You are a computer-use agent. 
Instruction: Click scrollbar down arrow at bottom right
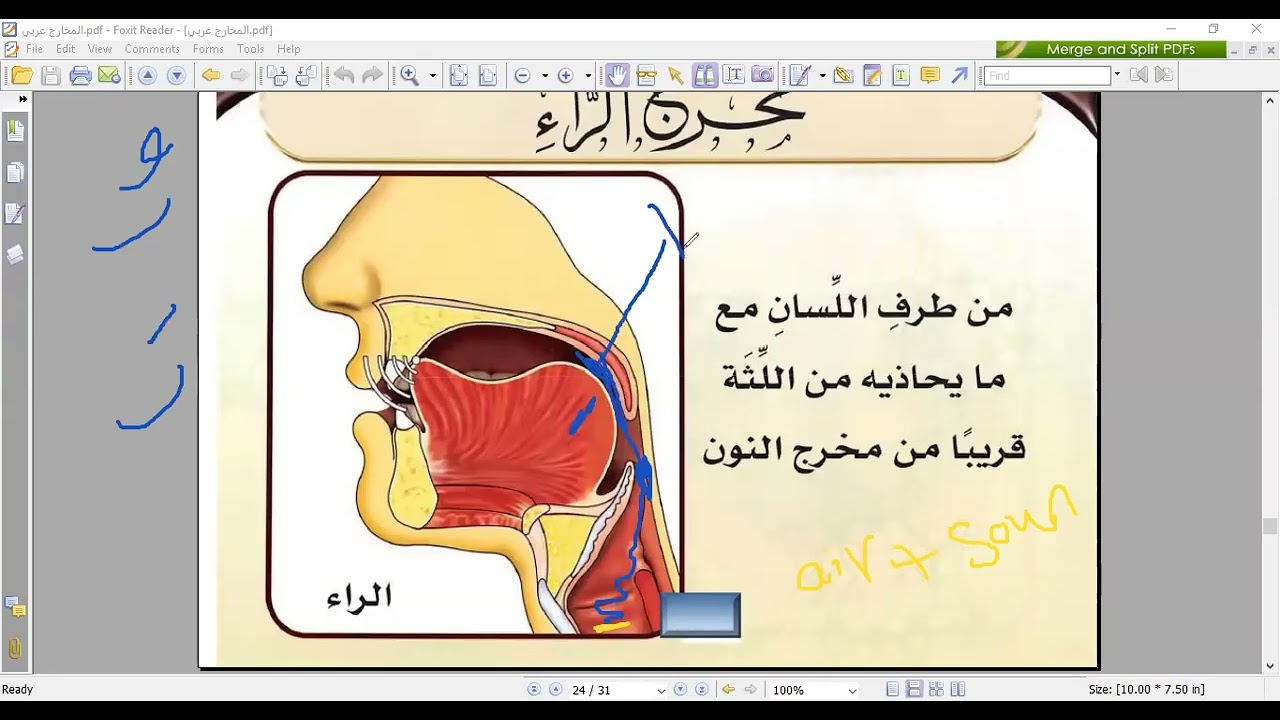click(1270, 666)
